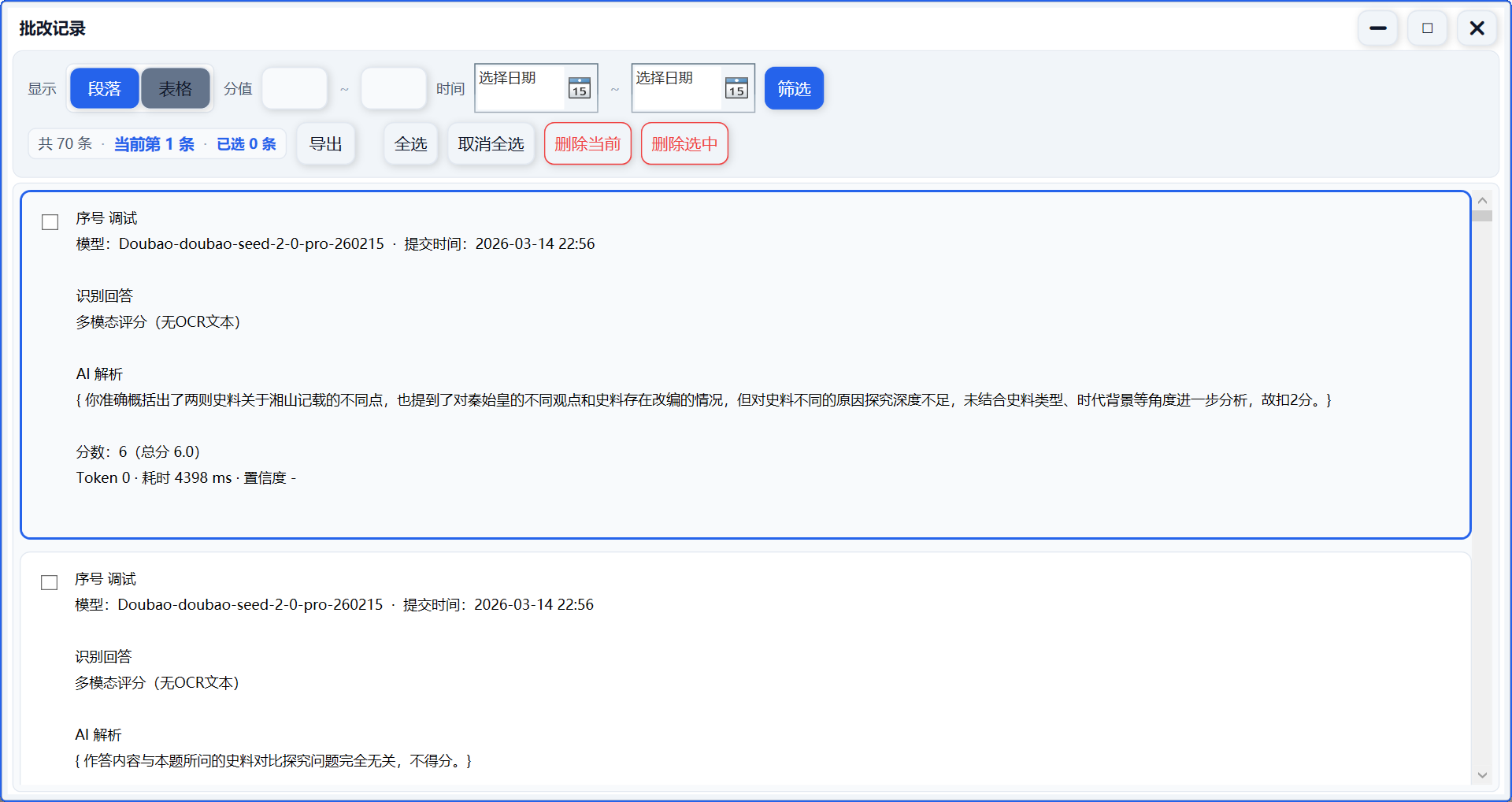Switch display to 表格 view

(x=175, y=88)
